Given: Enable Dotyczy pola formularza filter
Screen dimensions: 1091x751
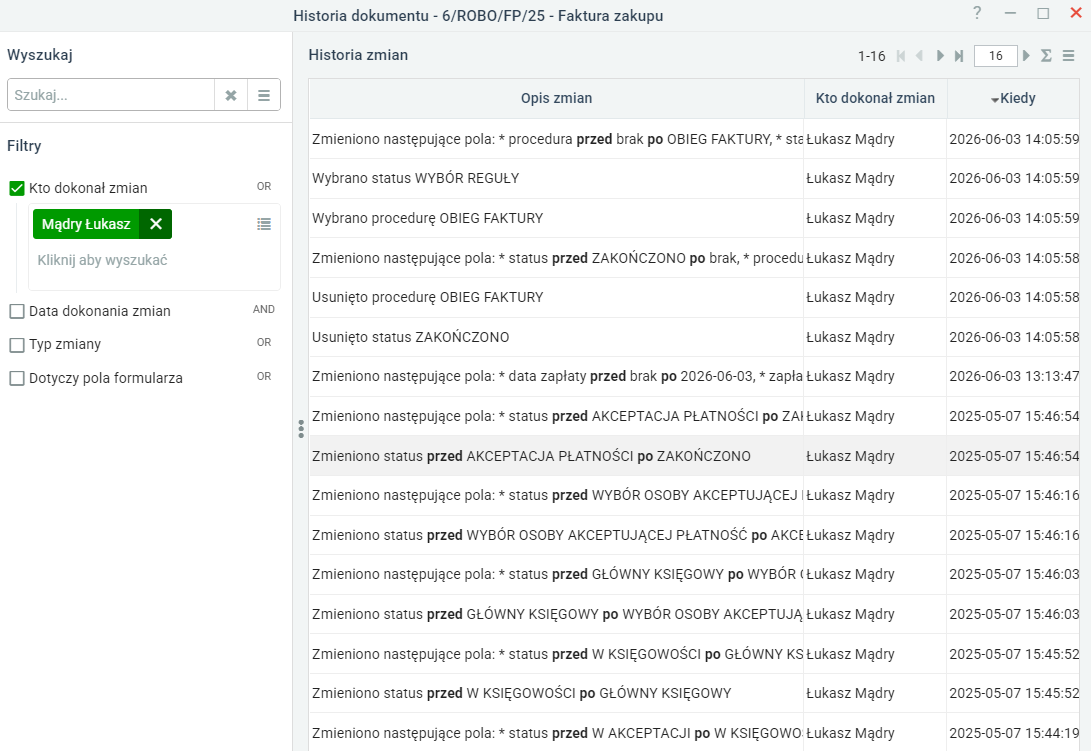Looking at the screenshot, I should (17, 378).
